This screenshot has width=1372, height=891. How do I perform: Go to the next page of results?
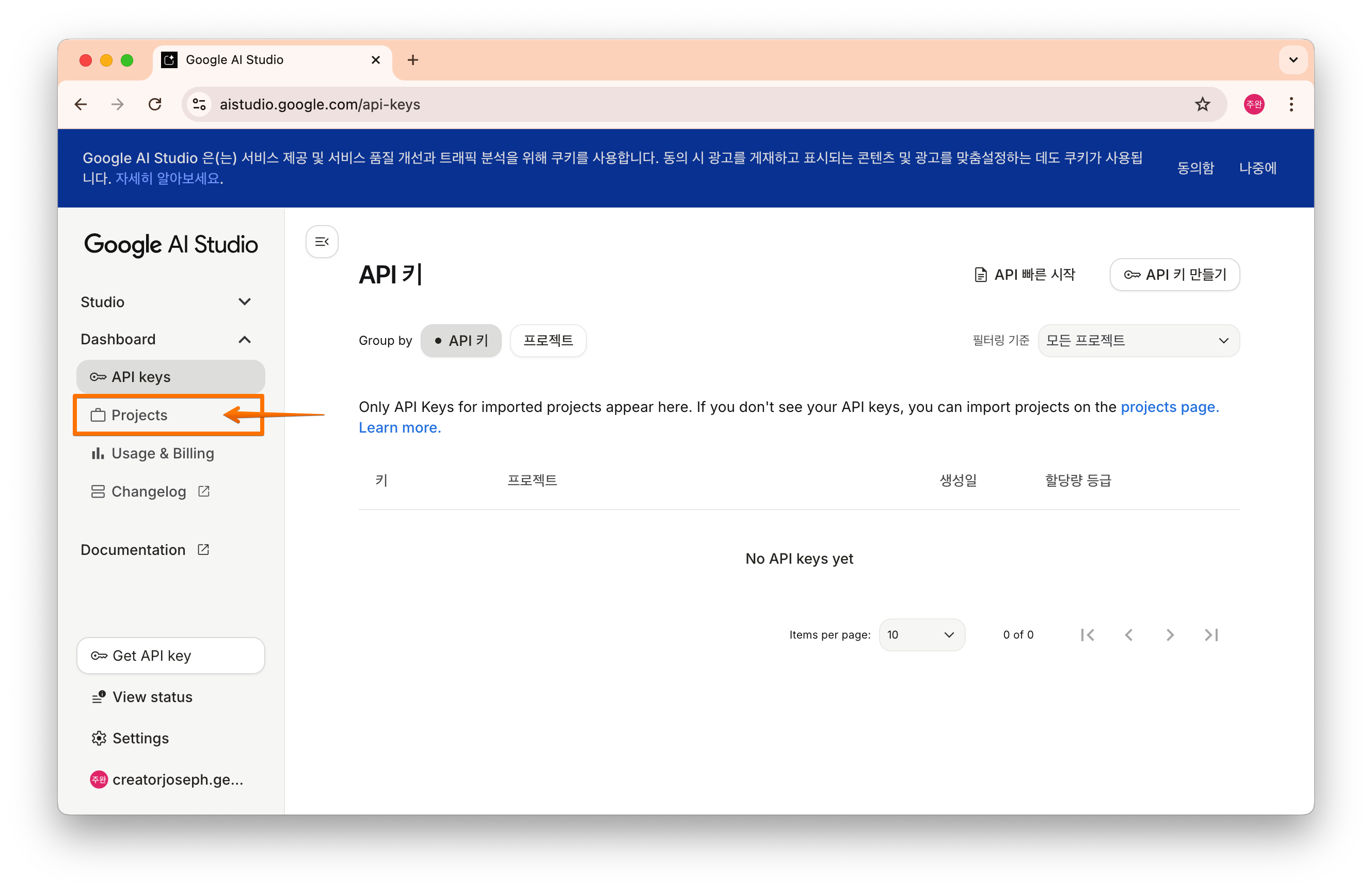pos(1170,634)
